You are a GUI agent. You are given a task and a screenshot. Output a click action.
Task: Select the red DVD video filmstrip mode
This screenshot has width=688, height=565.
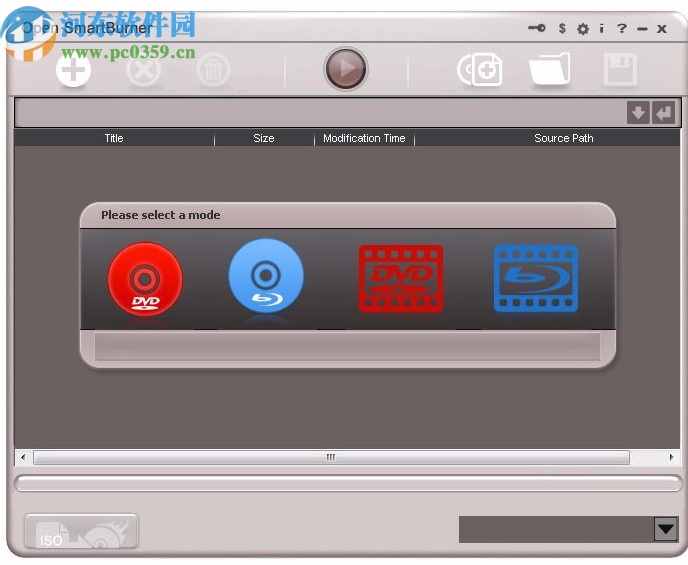coord(401,279)
